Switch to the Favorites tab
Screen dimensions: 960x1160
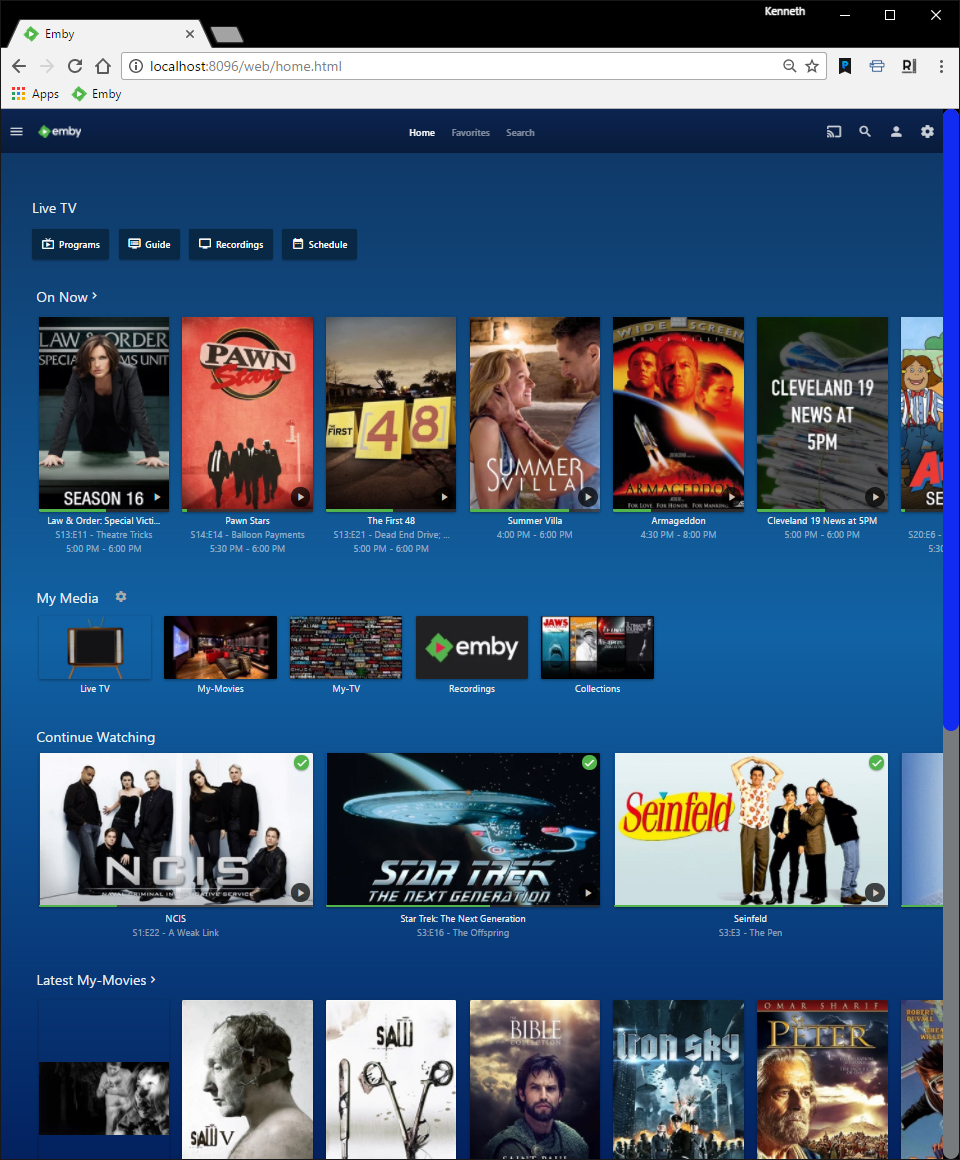point(470,132)
